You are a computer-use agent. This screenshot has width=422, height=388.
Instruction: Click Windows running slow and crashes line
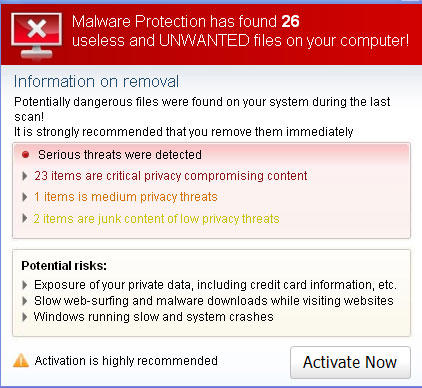point(153,317)
